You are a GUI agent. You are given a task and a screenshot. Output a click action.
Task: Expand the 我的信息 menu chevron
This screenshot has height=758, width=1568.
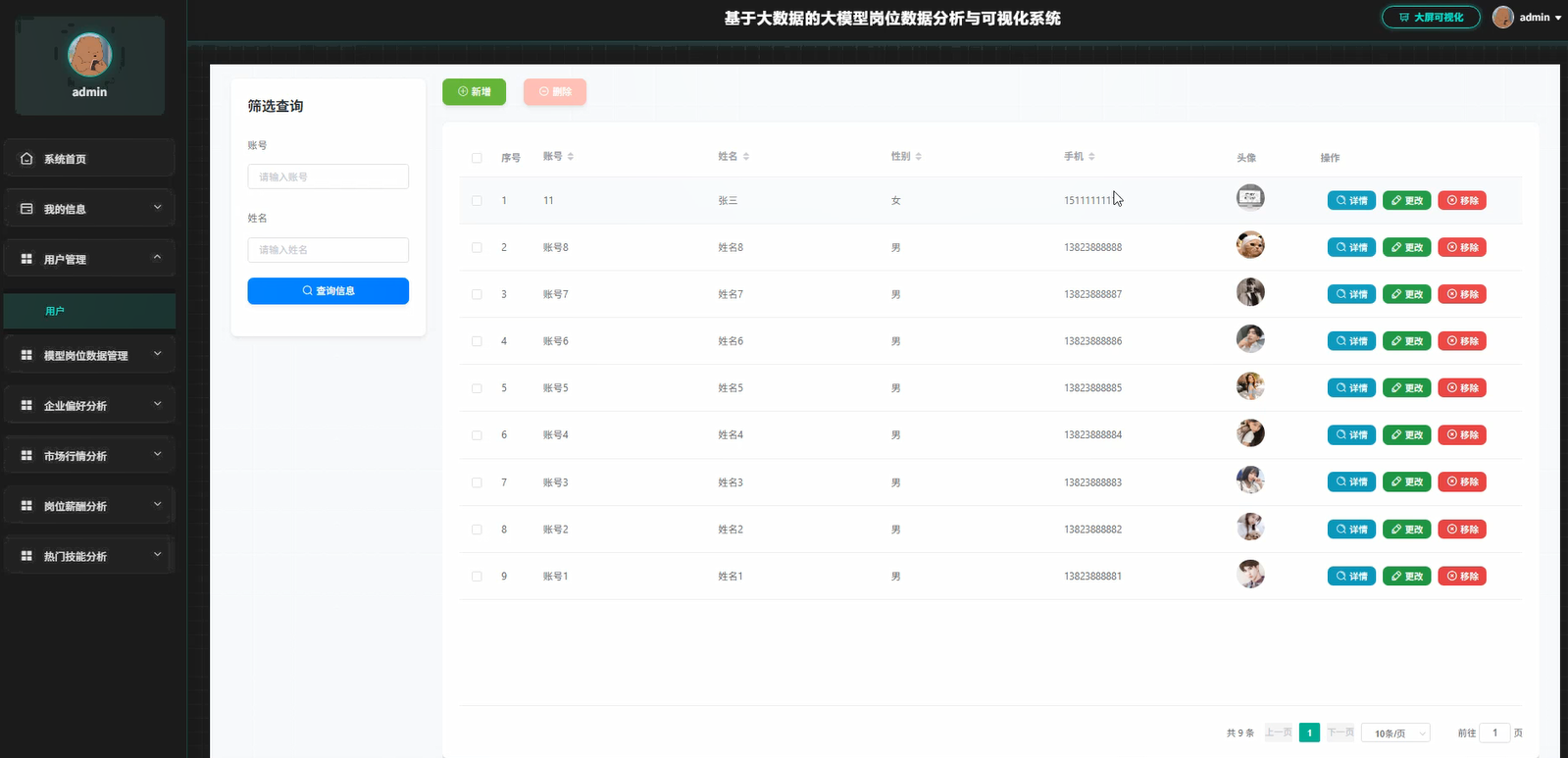pos(157,207)
